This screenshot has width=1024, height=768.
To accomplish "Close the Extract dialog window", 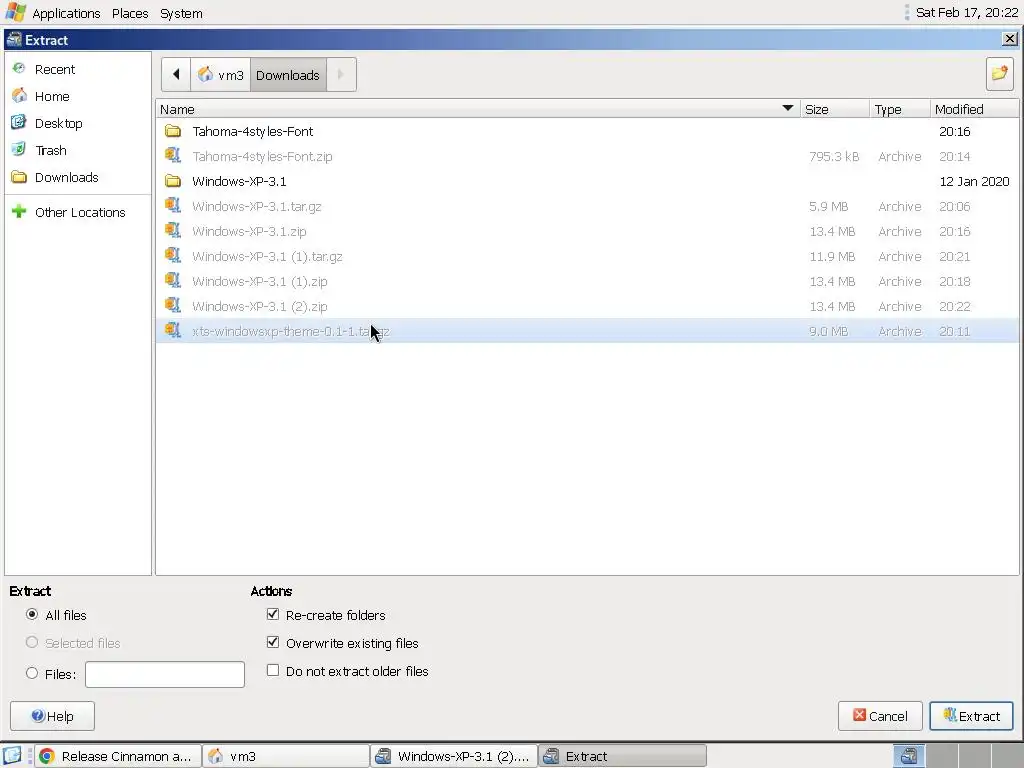I will [1009, 39].
